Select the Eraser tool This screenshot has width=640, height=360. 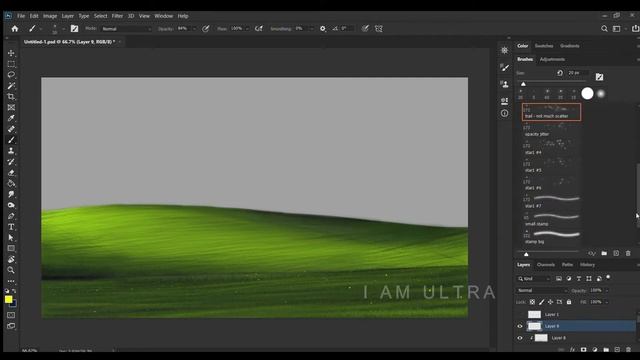11,173
